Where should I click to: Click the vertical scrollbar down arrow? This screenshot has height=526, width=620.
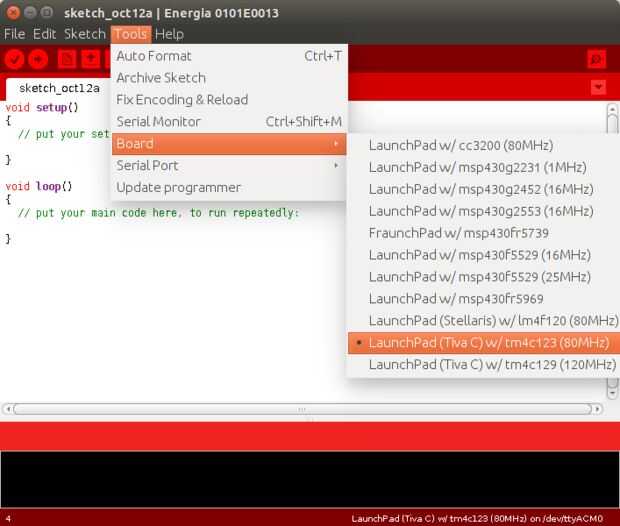click(612, 393)
